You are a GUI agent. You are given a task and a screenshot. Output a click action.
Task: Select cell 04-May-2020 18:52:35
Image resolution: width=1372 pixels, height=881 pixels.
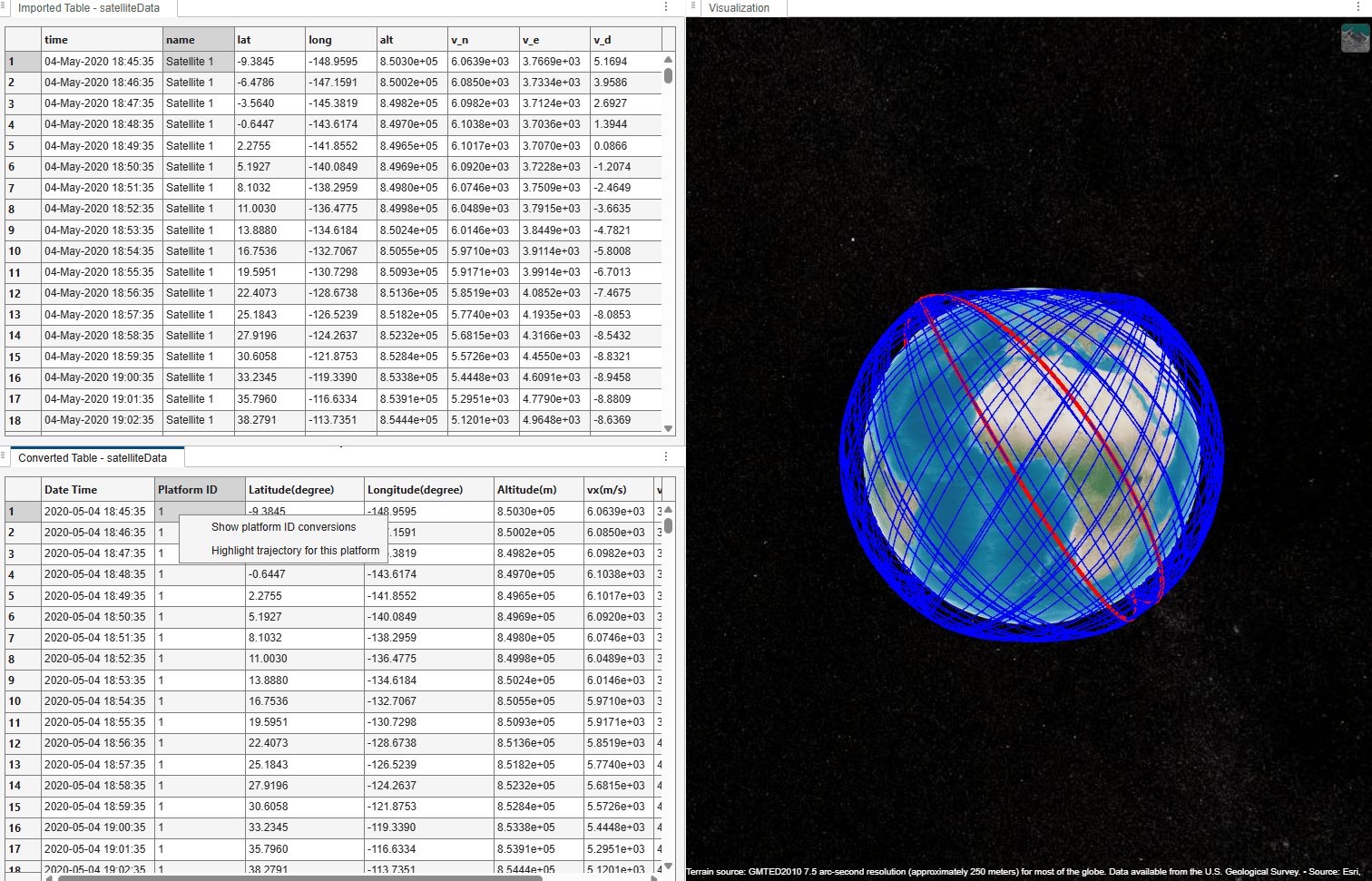point(102,209)
